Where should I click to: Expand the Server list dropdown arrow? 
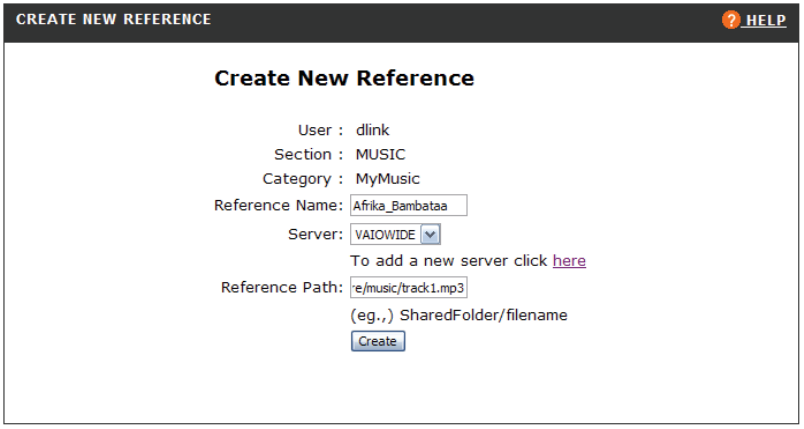tap(431, 234)
